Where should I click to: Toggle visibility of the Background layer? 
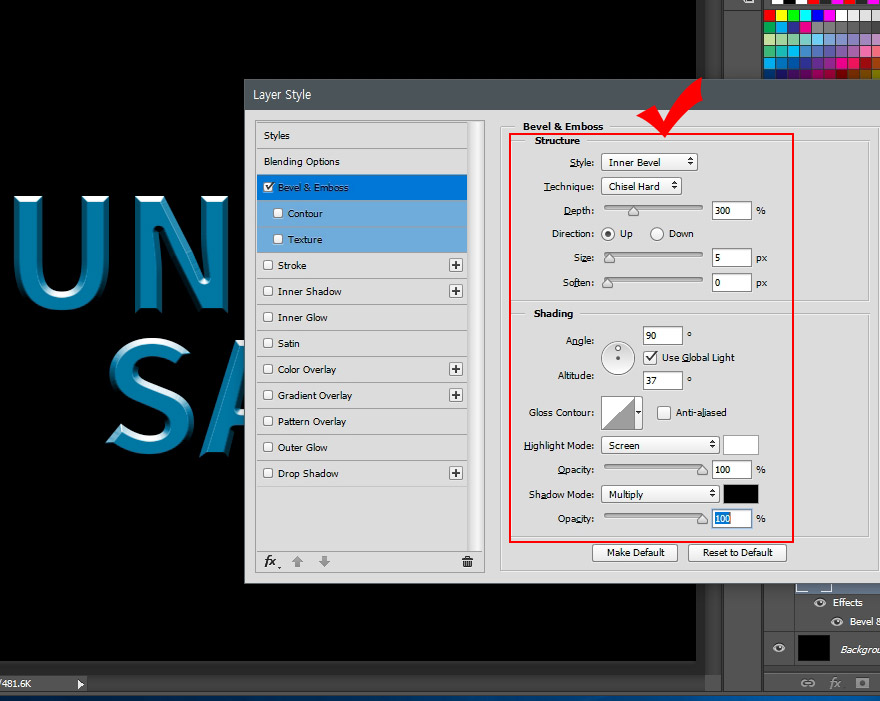point(779,648)
